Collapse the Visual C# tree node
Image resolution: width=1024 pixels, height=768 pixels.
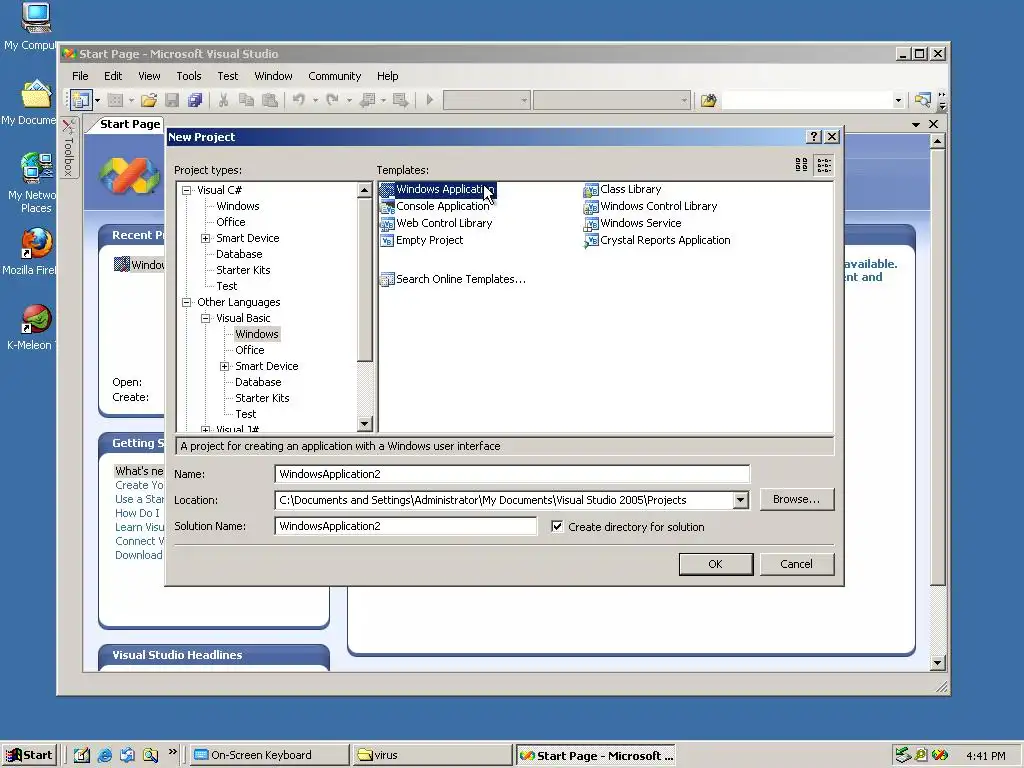point(187,190)
